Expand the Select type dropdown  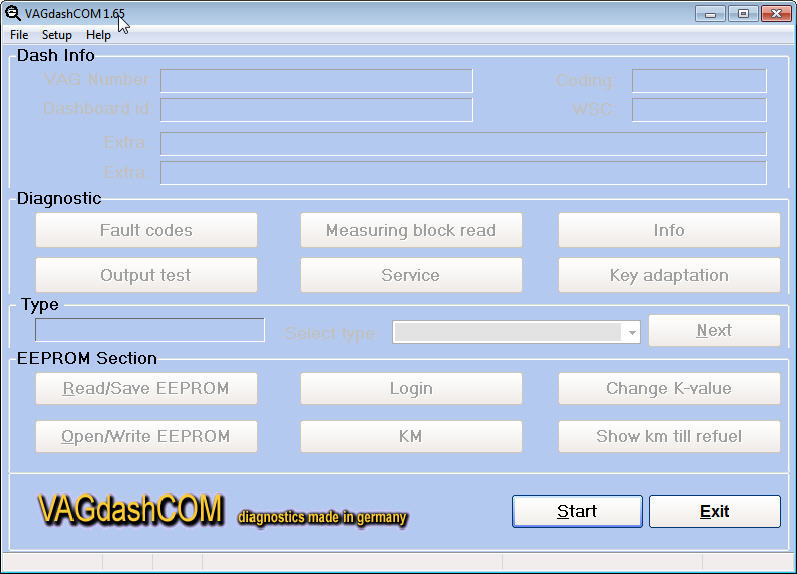click(x=631, y=333)
